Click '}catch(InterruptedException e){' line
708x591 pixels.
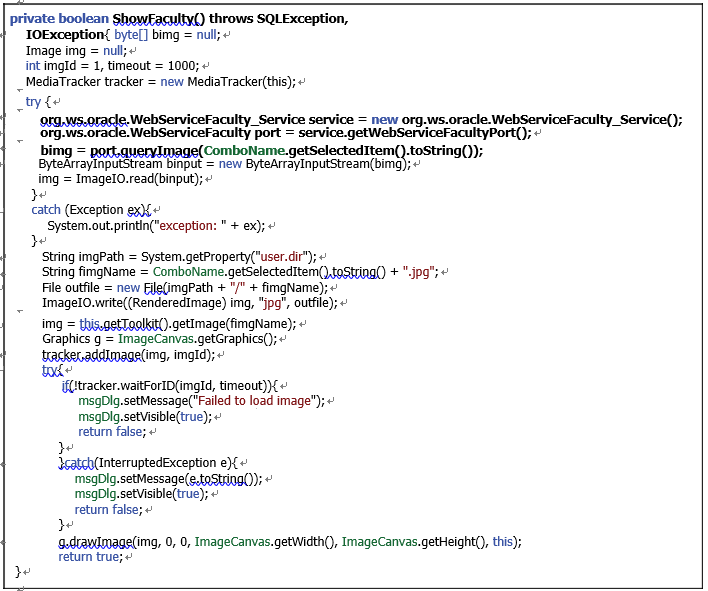148,463
